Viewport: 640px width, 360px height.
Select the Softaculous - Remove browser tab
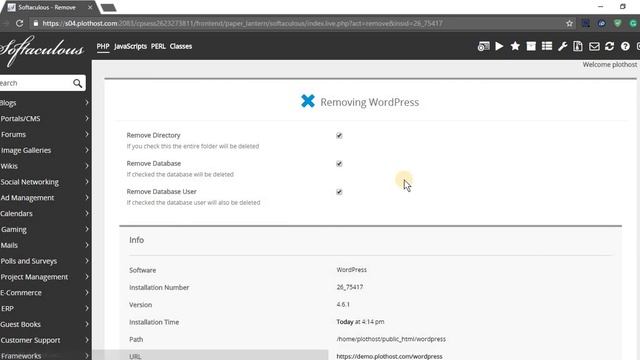coord(49,7)
